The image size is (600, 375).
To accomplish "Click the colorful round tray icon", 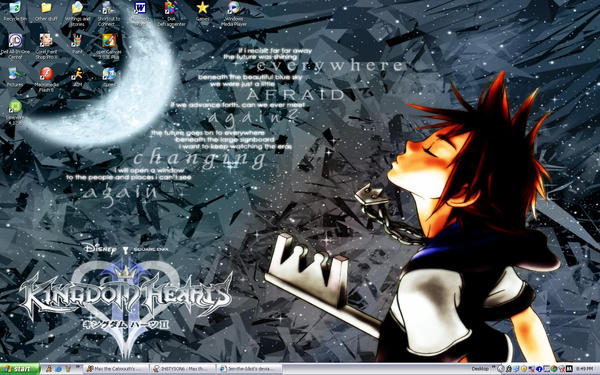I will point(554,369).
